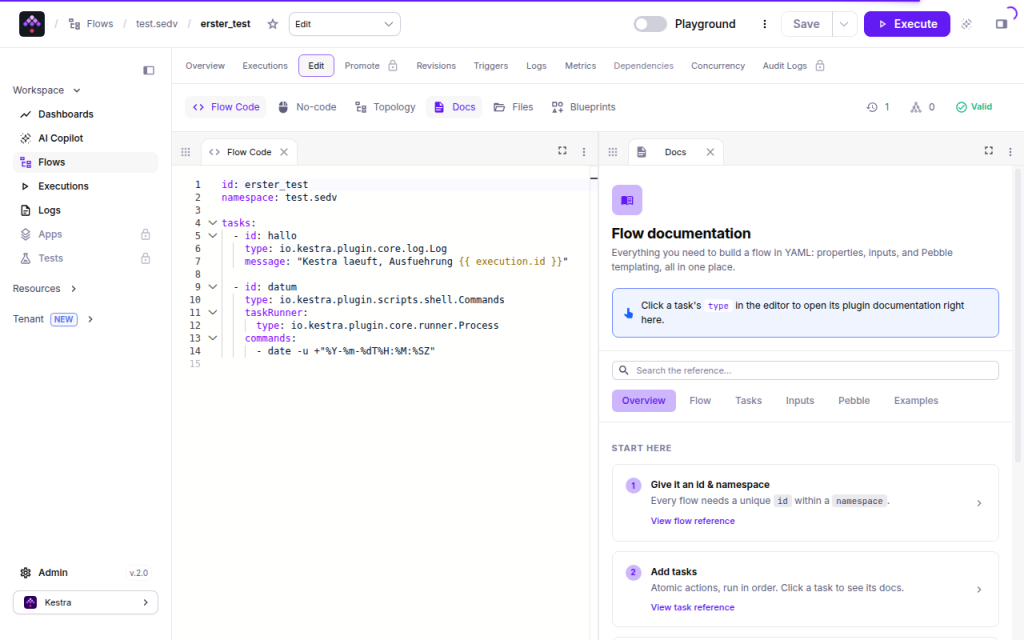
Task: Open the Triggers tab
Action: [491, 66]
